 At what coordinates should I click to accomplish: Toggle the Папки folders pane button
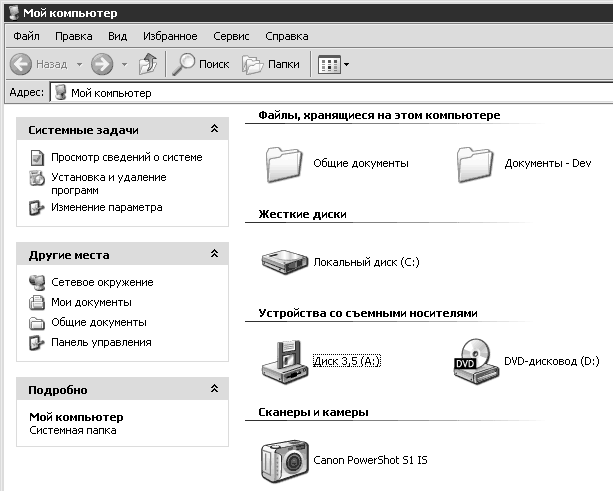pyautogui.click(x=272, y=64)
